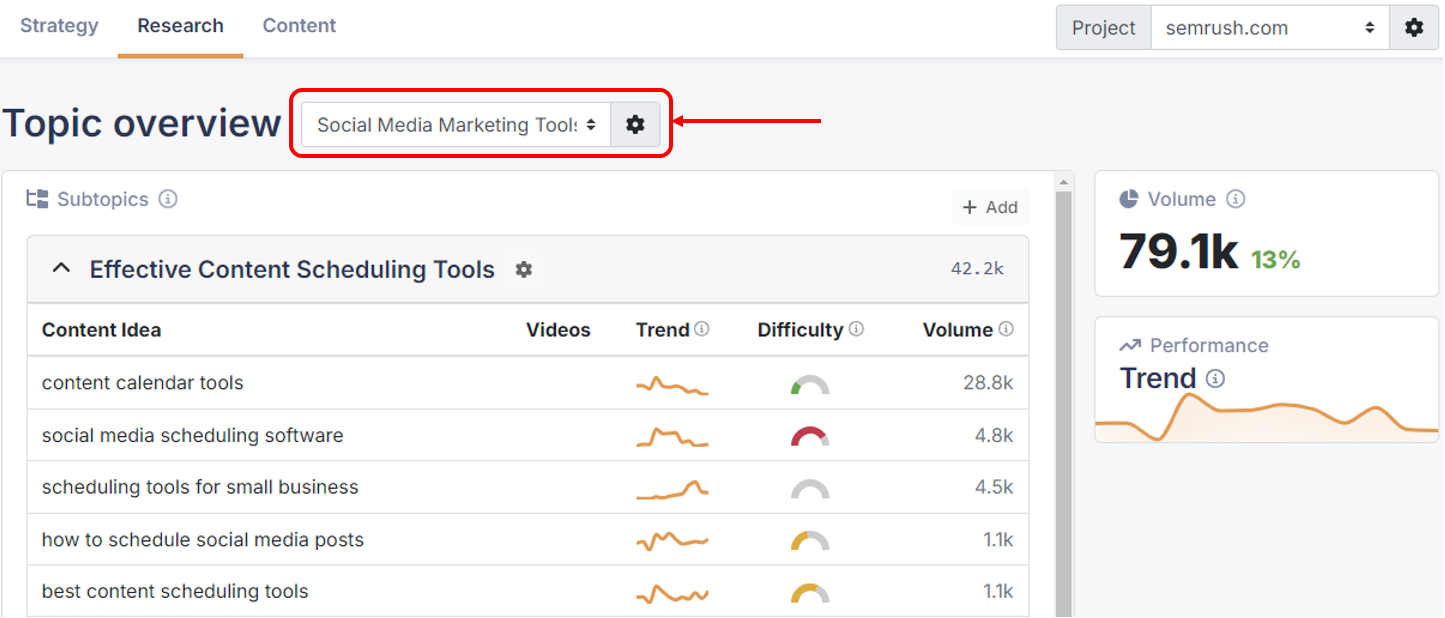Click the Volume column header info icon
The height and width of the screenshot is (618, 1445).
click(x=1007, y=328)
